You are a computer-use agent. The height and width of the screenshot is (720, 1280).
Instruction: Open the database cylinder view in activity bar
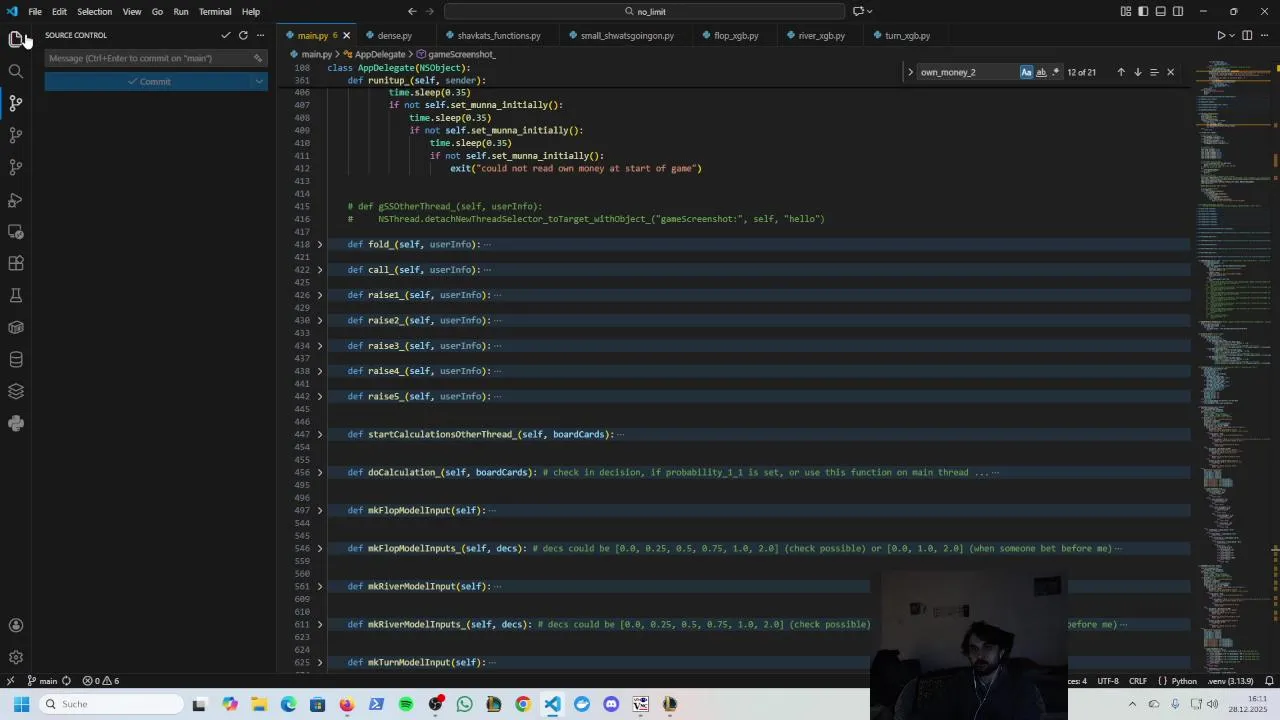tap(16, 360)
